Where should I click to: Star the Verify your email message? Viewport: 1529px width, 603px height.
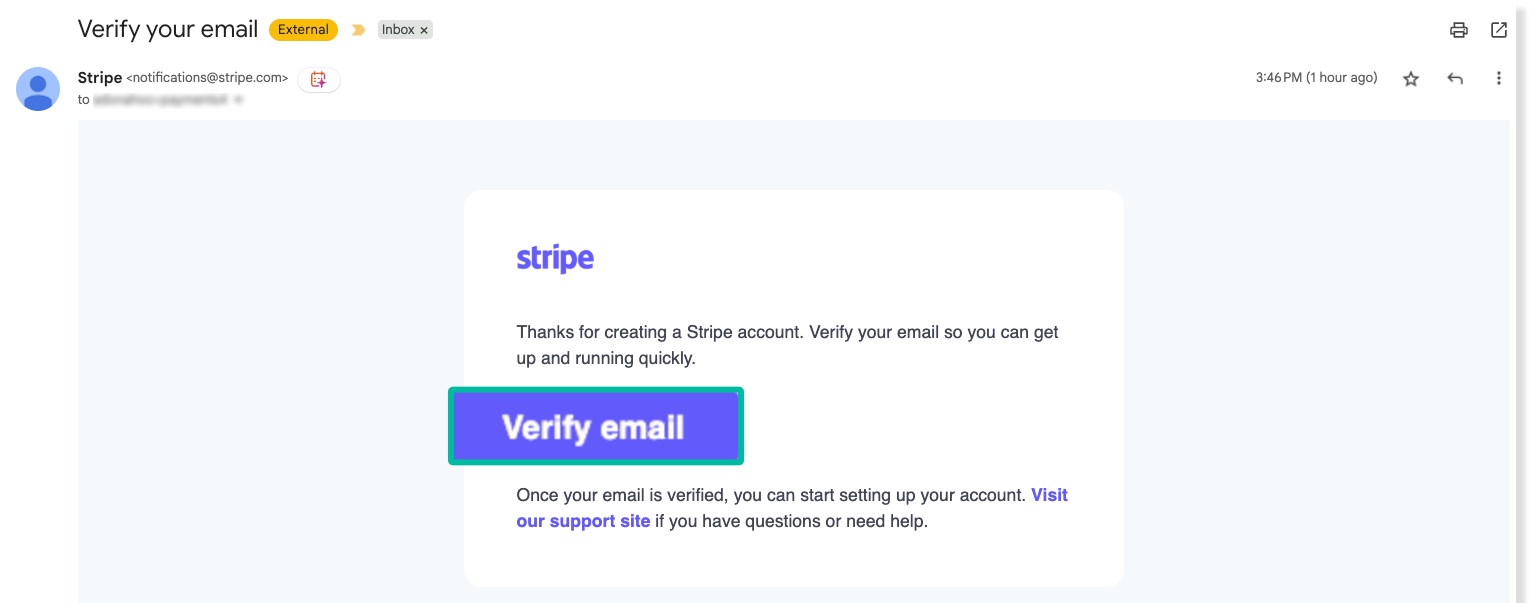click(1411, 78)
